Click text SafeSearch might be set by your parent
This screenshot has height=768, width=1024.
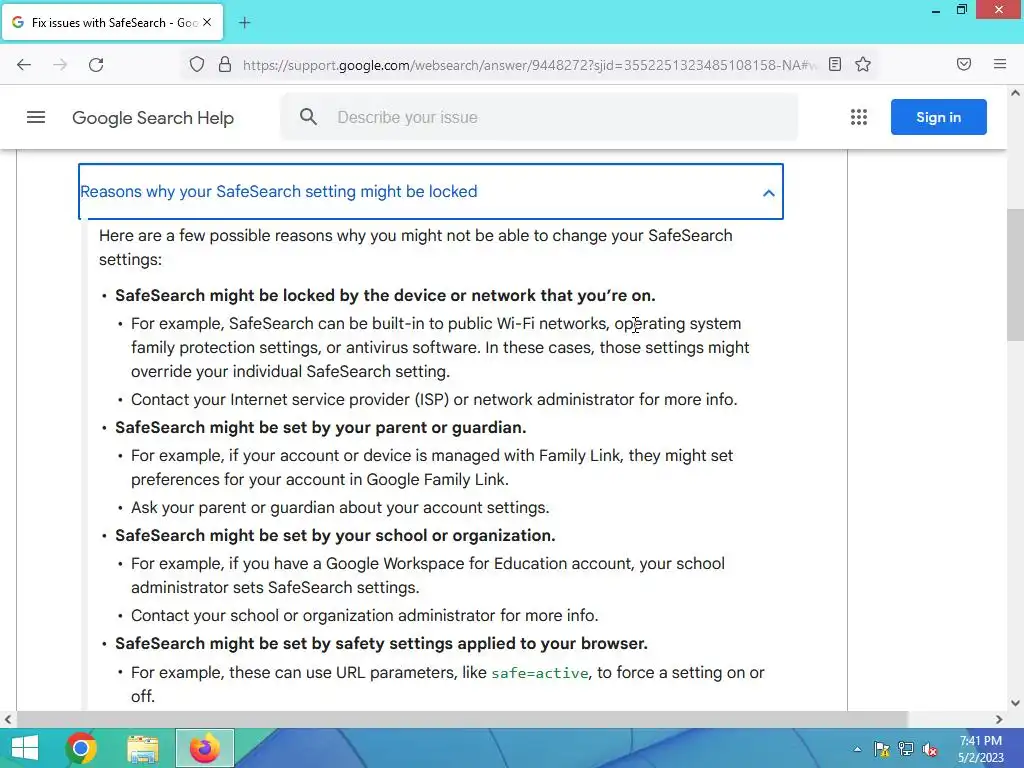point(321,428)
